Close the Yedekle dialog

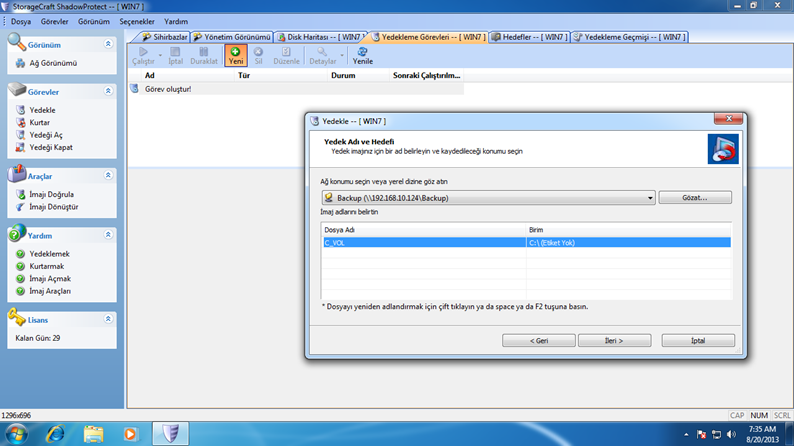tap(728, 118)
